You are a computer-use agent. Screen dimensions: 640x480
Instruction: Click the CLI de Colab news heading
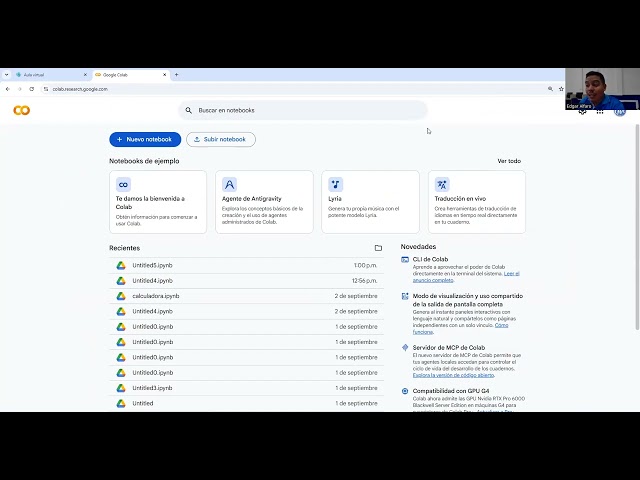430,259
